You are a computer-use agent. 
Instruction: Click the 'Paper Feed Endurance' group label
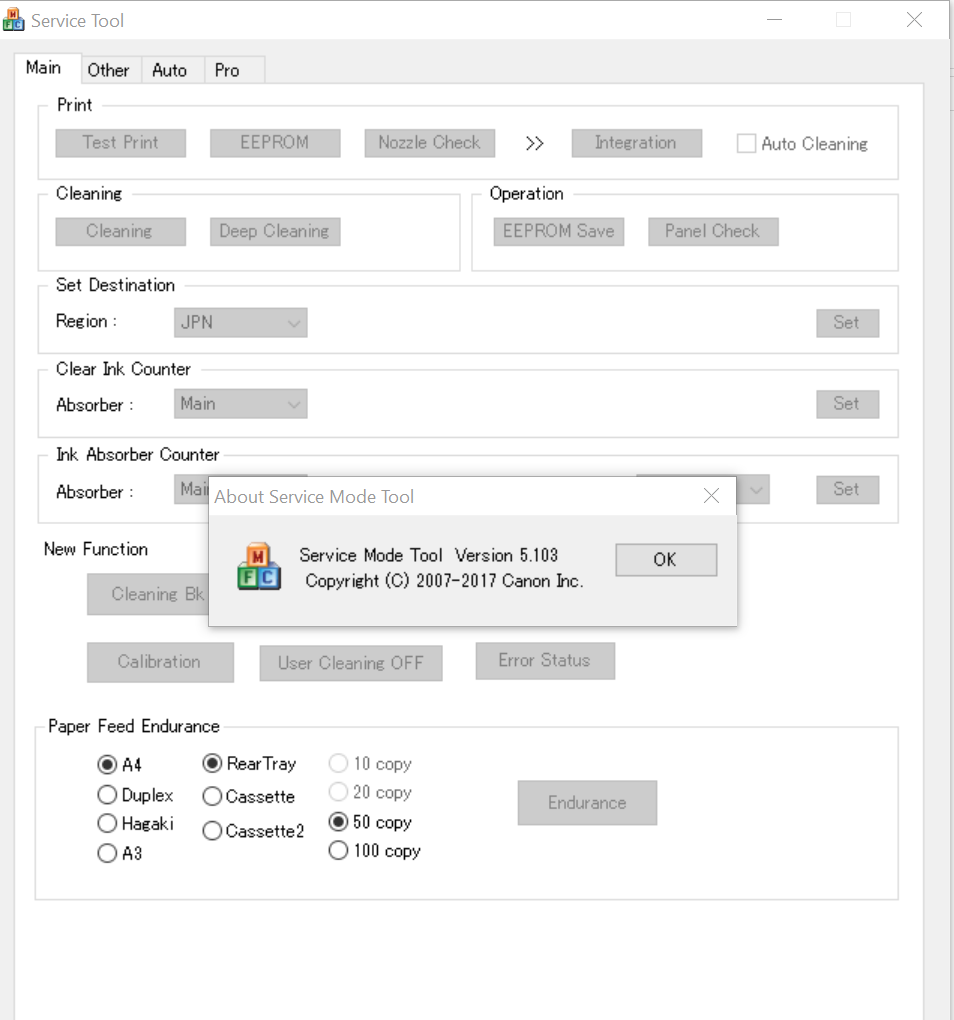click(134, 726)
